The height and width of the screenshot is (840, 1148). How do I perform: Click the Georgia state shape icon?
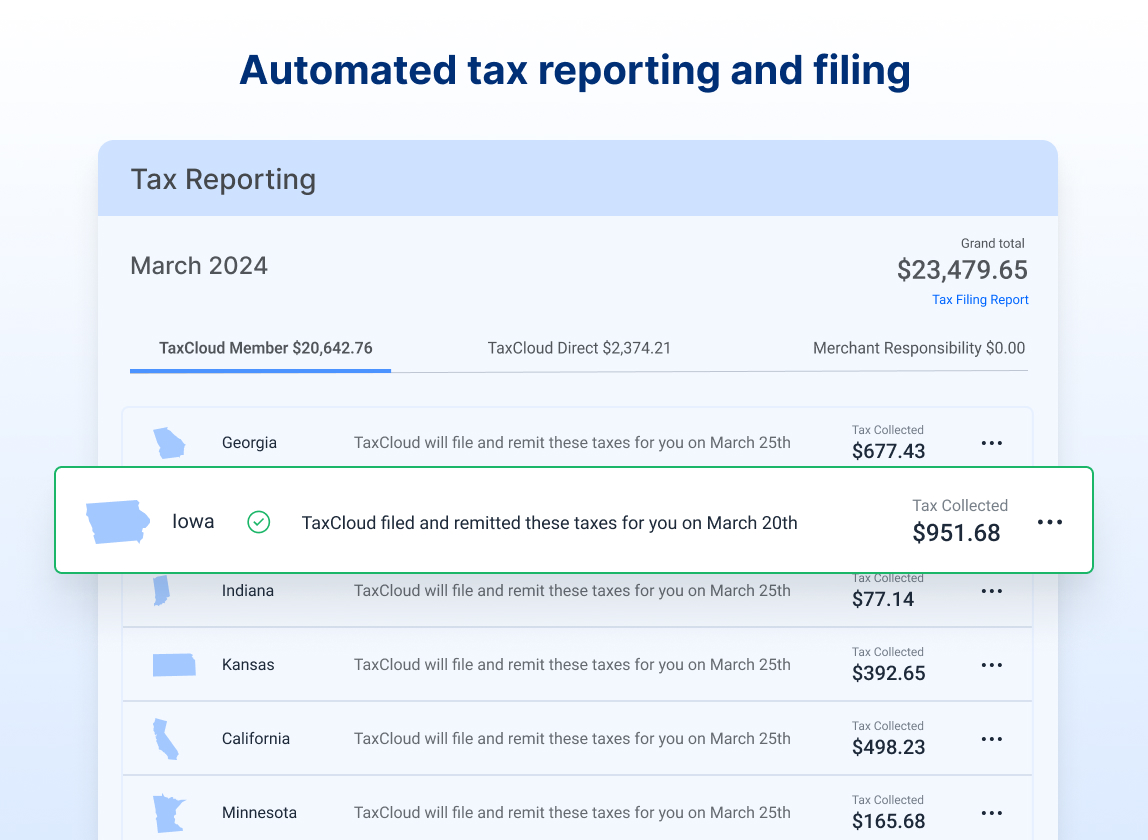click(x=169, y=443)
